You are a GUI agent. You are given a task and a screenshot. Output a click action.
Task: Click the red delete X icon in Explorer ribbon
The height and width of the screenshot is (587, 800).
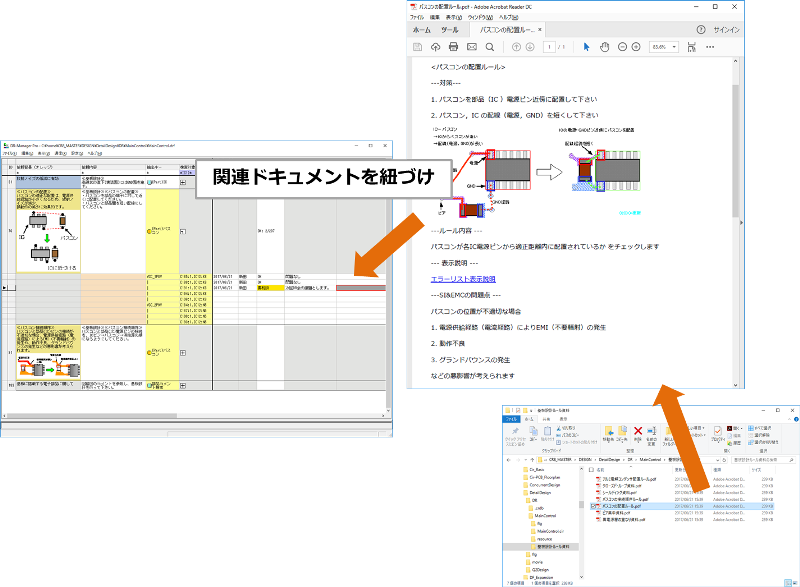click(x=638, y=431)
